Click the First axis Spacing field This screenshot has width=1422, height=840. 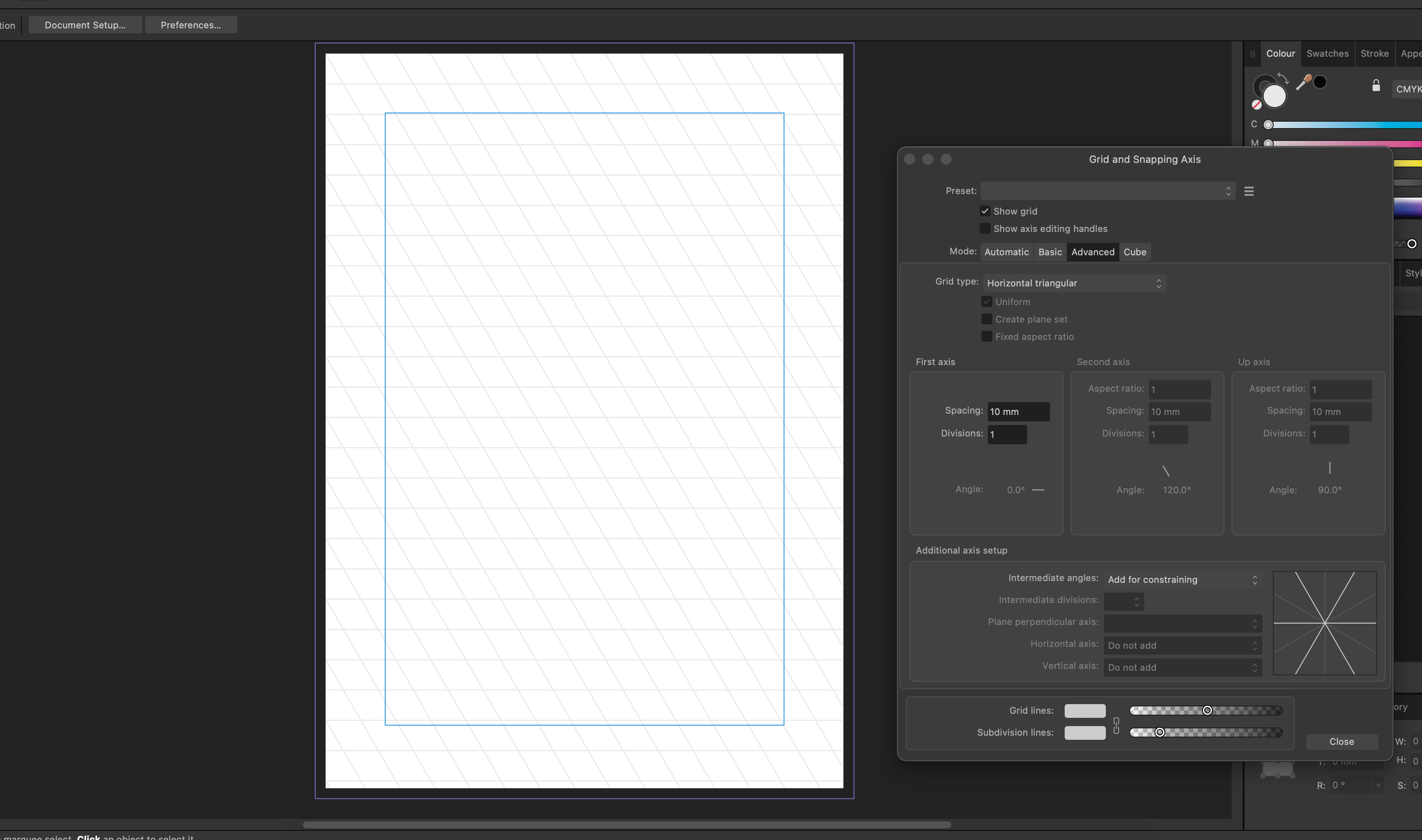coord(1018,411)
